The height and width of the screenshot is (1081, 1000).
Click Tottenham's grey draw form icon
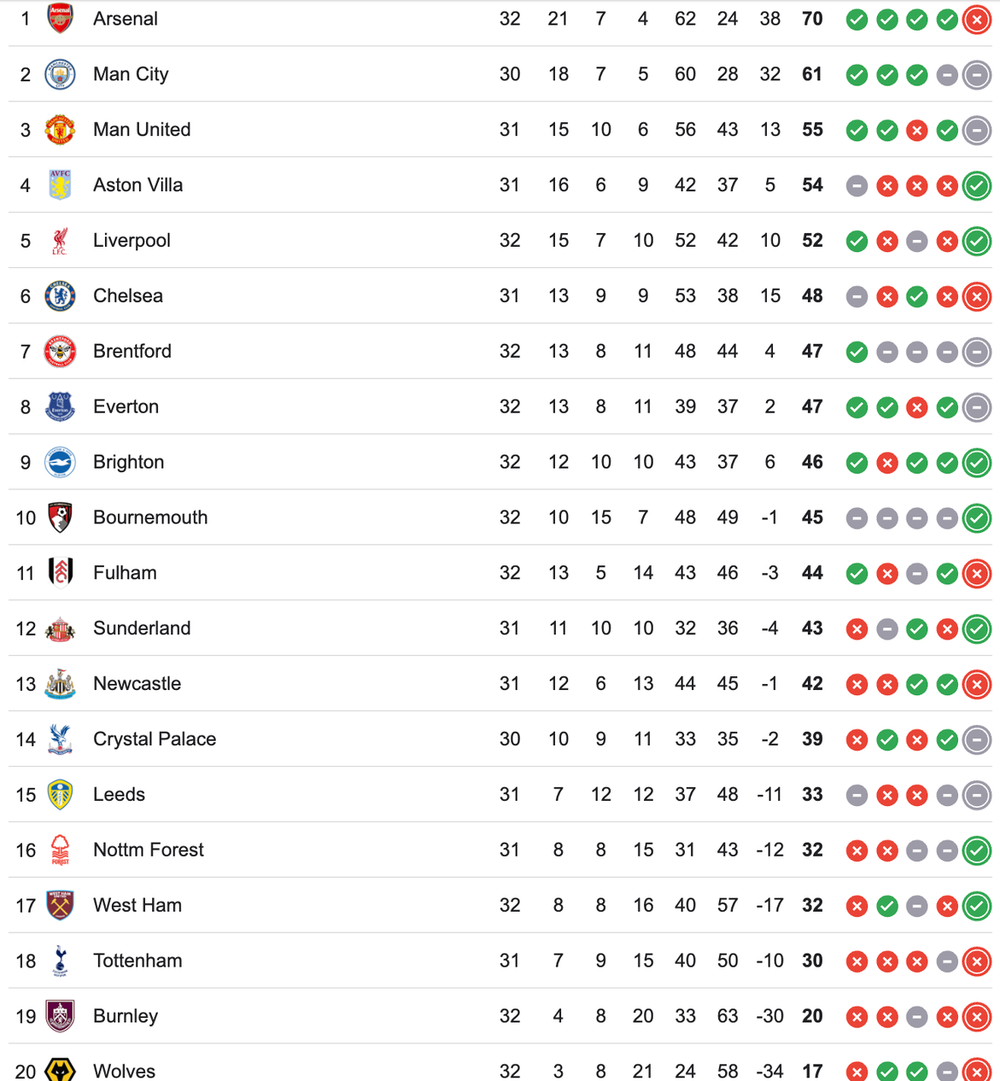[x=947, y=961]
